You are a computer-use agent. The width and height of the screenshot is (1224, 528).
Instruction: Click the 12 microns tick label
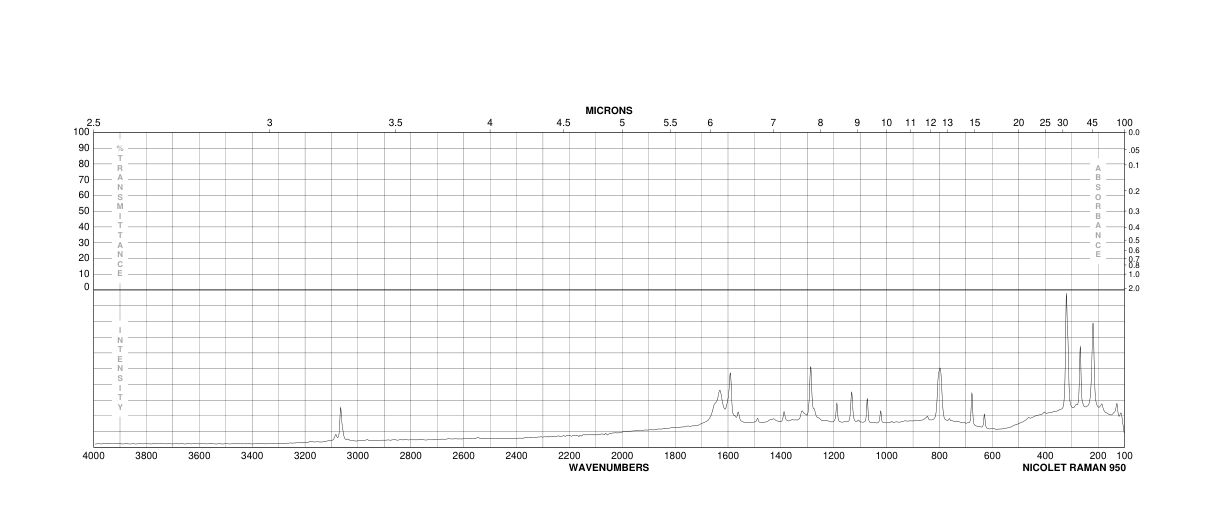(x=931, y=123)
